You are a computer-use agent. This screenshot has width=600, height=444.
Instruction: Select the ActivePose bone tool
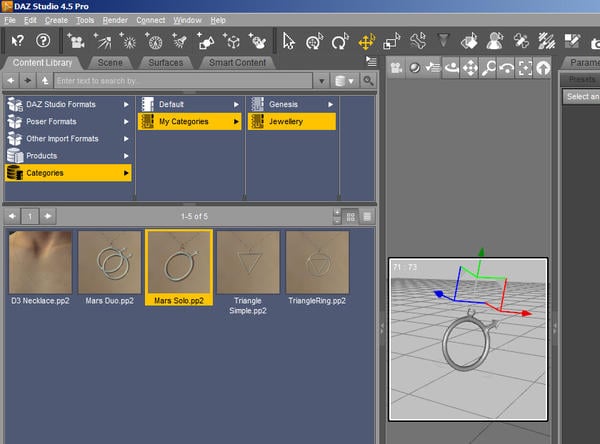click(418, 41)
